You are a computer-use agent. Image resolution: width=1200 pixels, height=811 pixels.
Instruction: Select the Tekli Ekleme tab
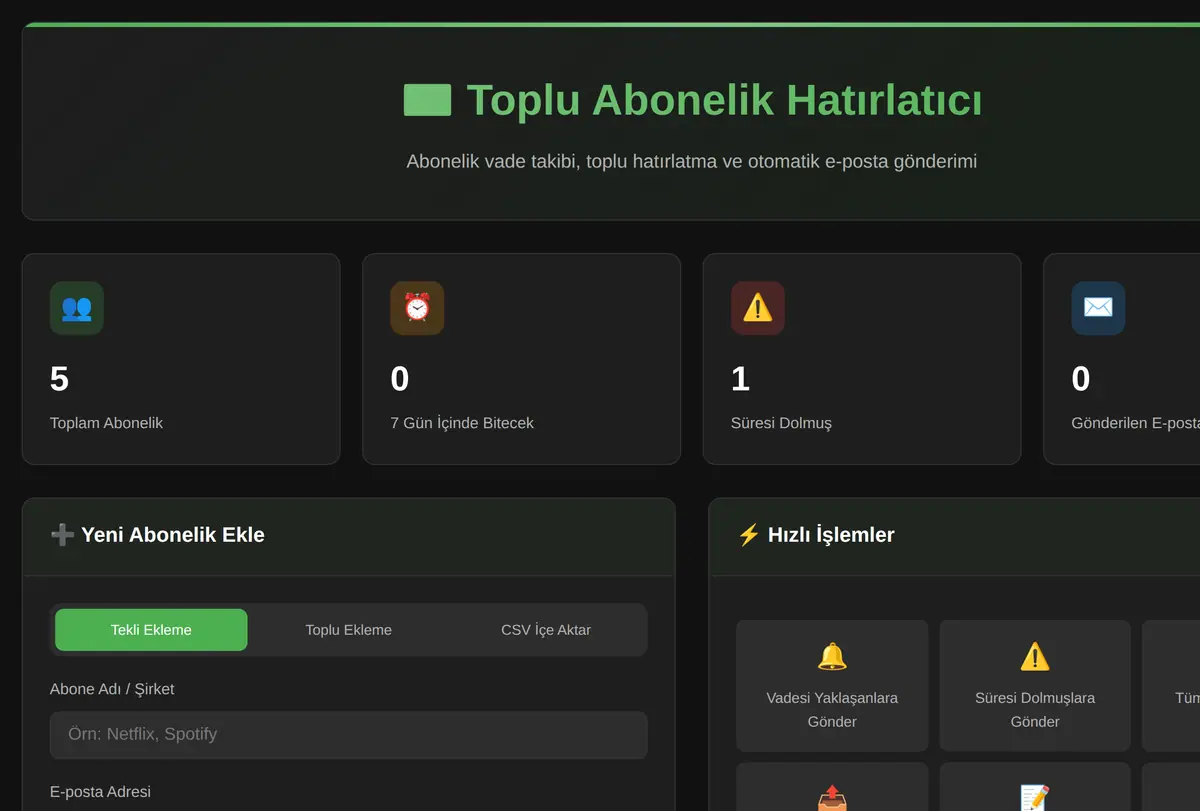tap(151, 630)
